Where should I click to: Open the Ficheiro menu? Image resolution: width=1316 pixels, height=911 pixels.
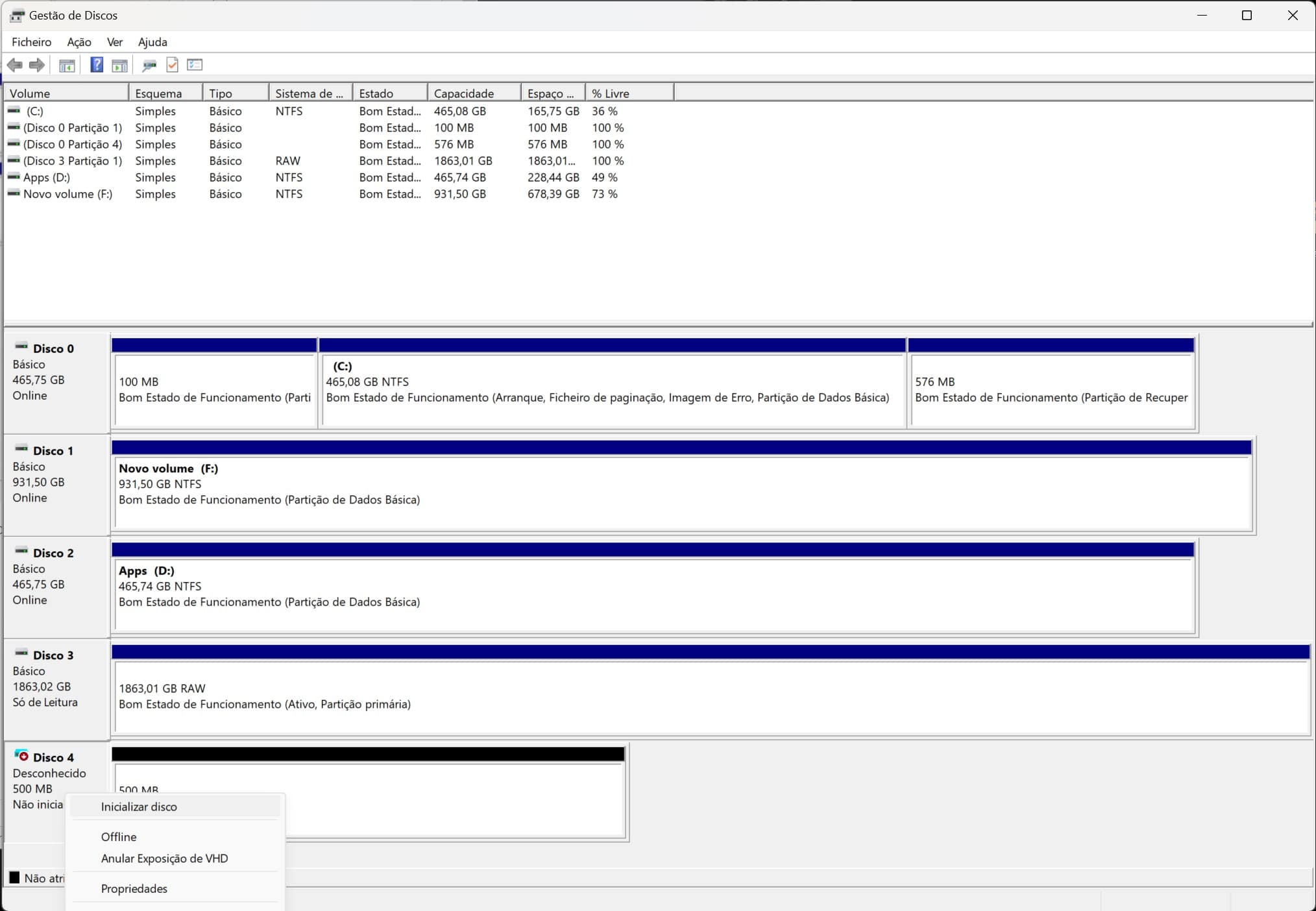click(x=31, y=42)
